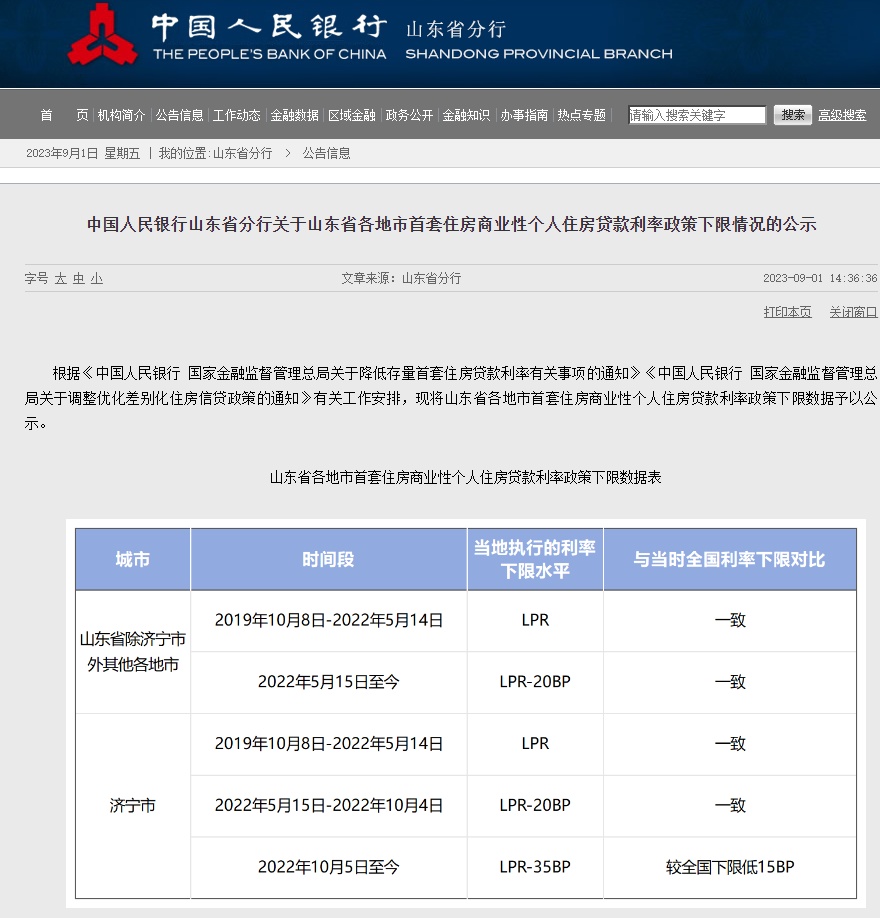The height and width of the screenshot is (918, 880).
Task: Navigate to 区域金融 section
Action: 352,115
